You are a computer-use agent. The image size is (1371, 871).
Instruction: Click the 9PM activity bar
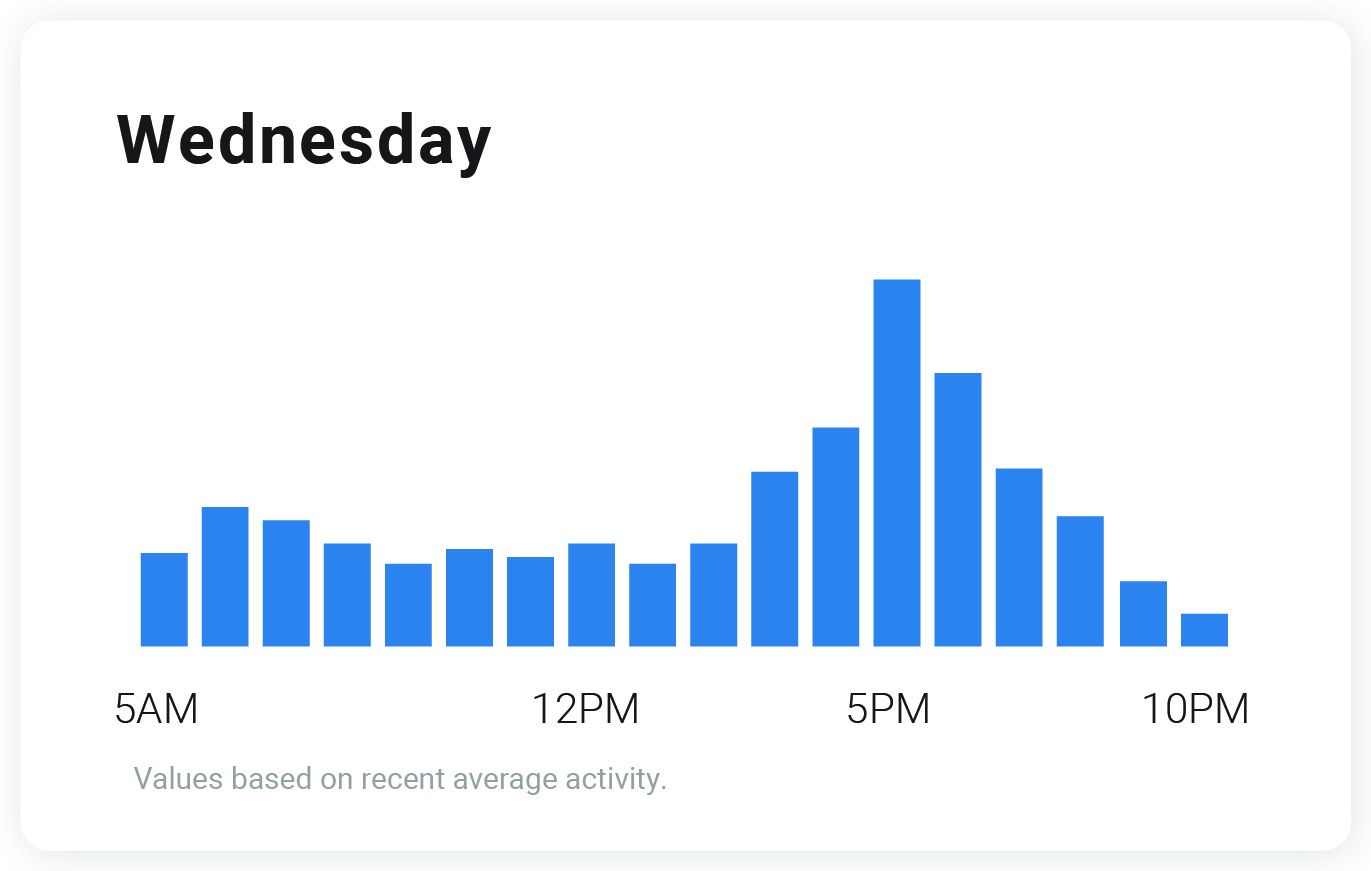pos(1143,613)
